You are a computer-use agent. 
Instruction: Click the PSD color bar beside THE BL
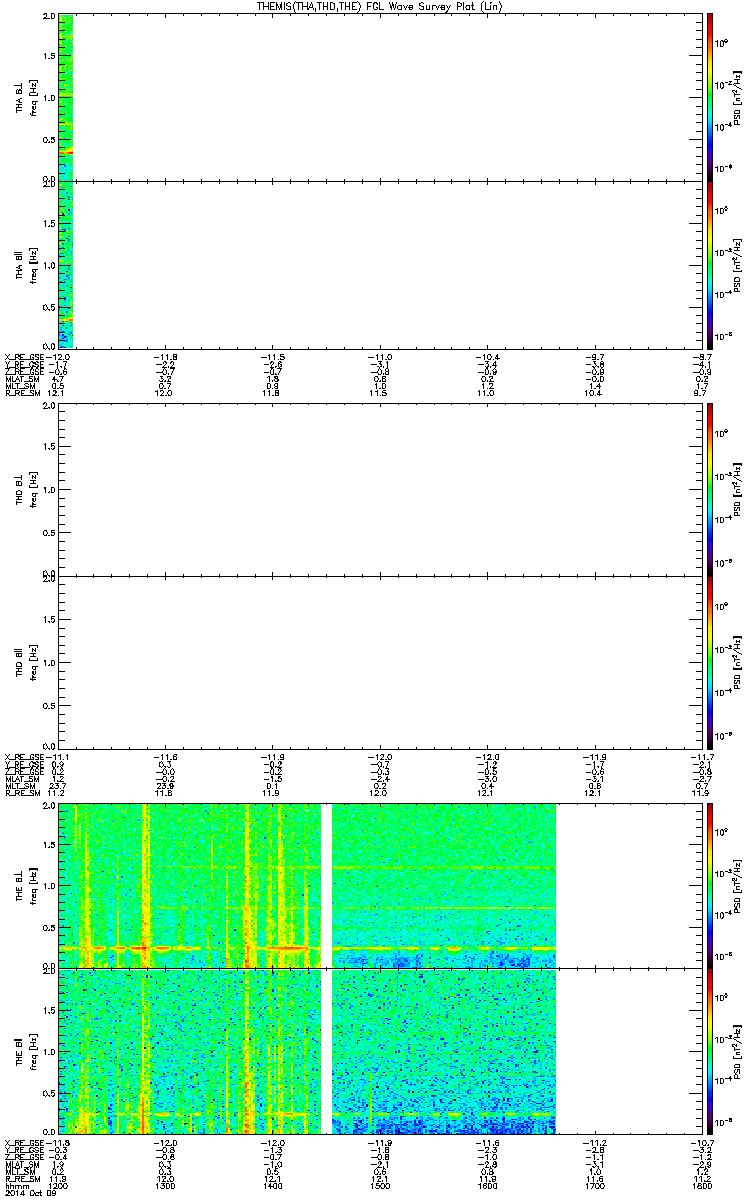(x=710, y=884)
